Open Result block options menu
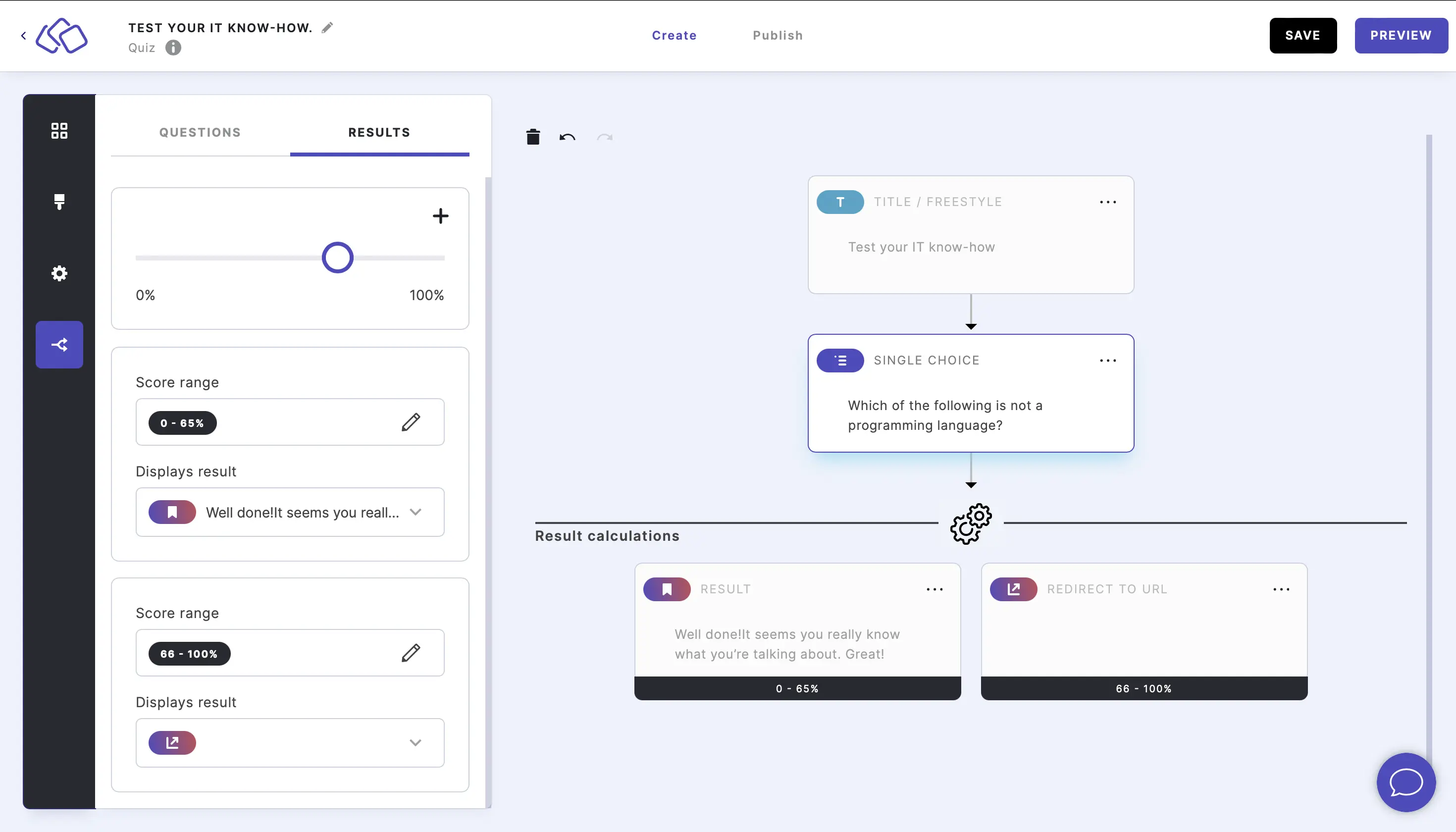The width and height of the screenshot is (1456, 832). (935, 589)
